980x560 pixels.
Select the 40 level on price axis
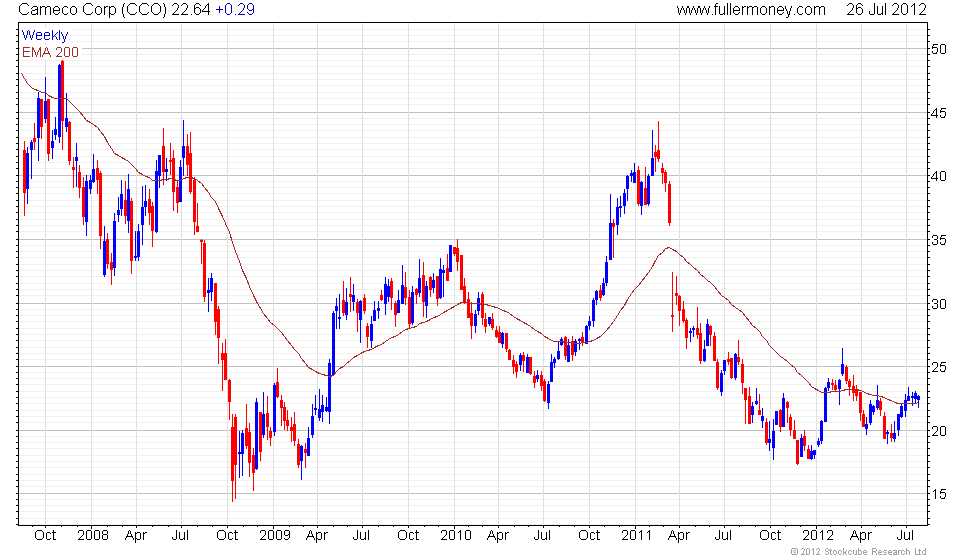point(939,176)
